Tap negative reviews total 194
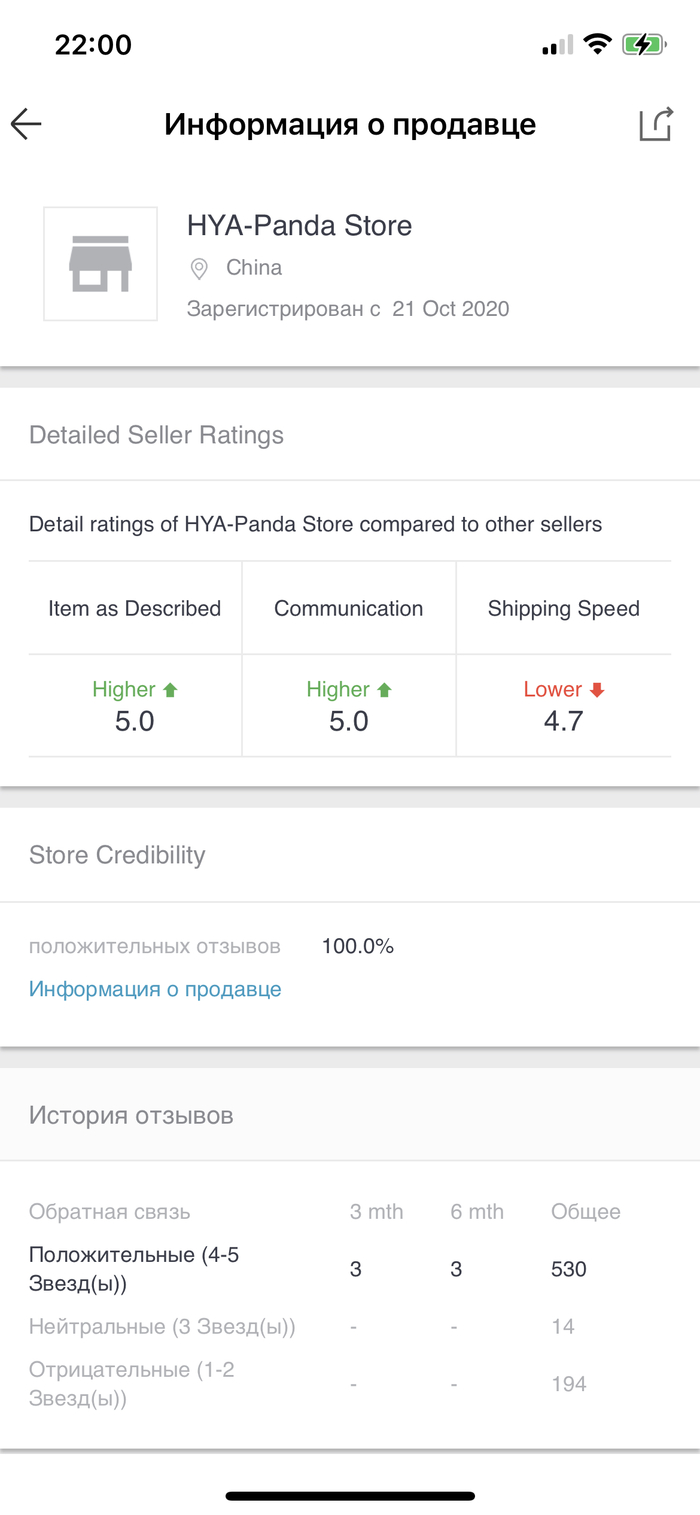The height and width of the screenshot is (1515, 700). coord(569,1385)
